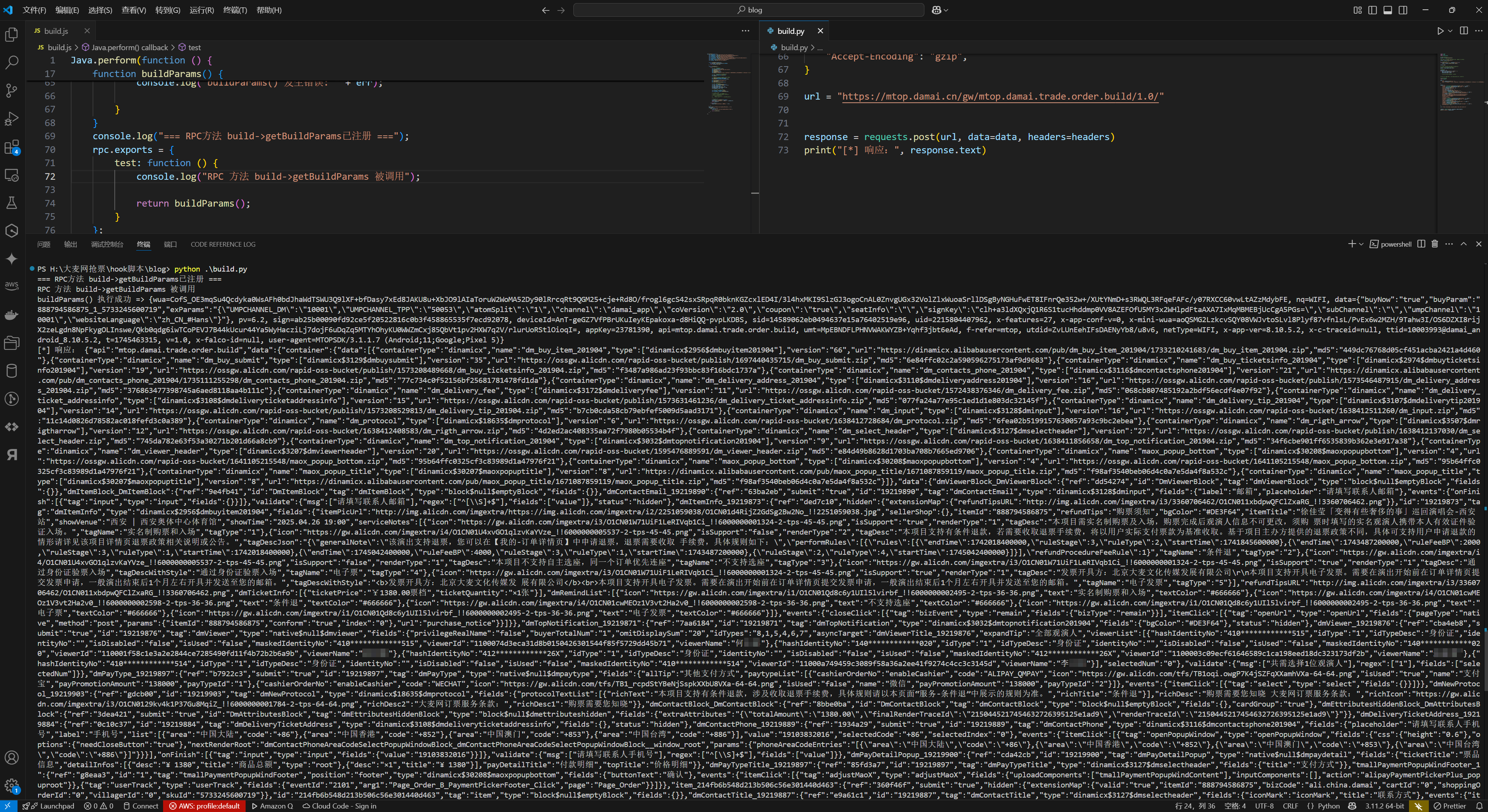Image resolution: width=1488 pixels, height=812 pixels.
Task: Maximize the terminal panel with chevron
Action: pos(1464,244)
